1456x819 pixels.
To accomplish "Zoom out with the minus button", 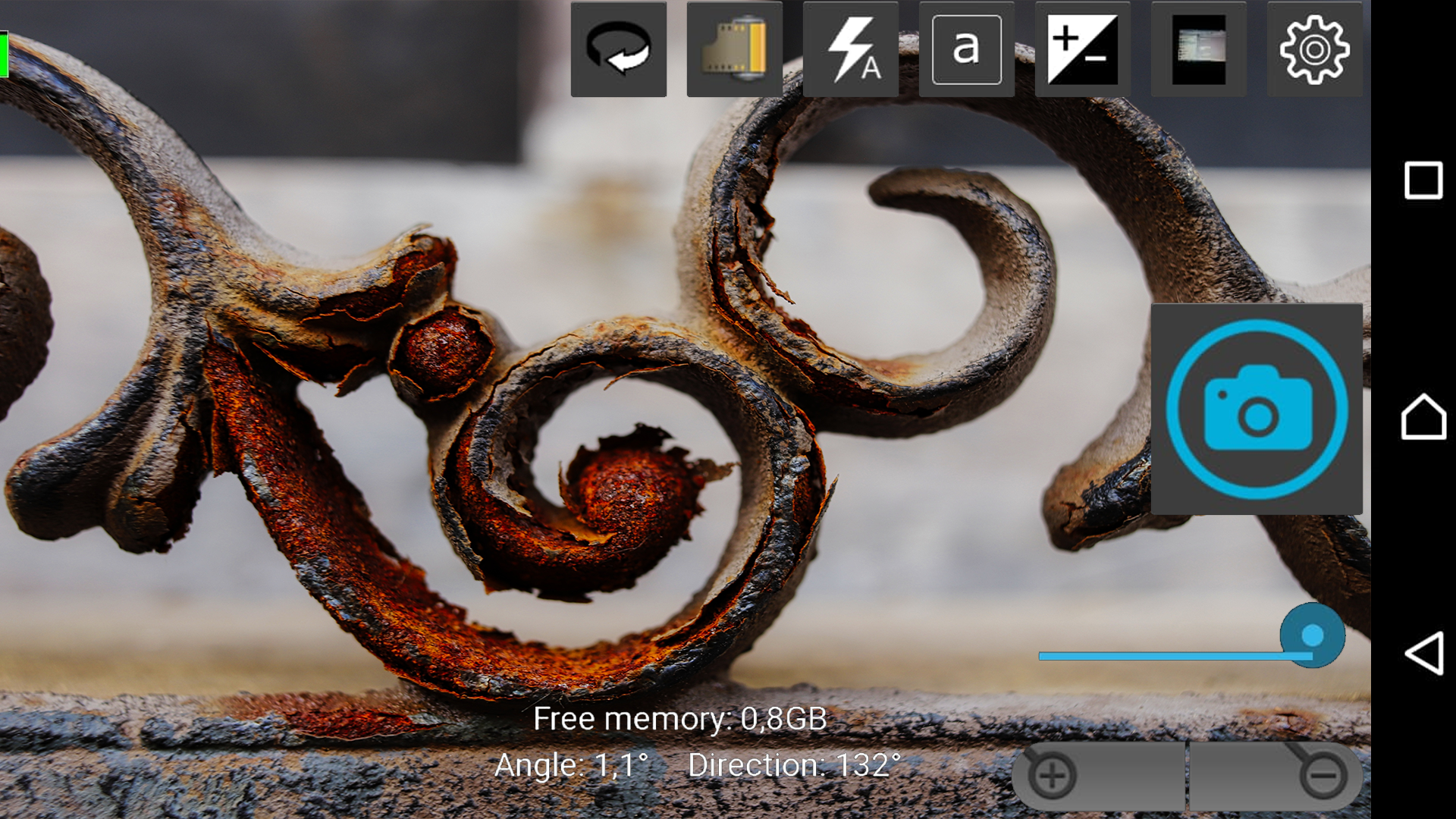I will 1323,775.
